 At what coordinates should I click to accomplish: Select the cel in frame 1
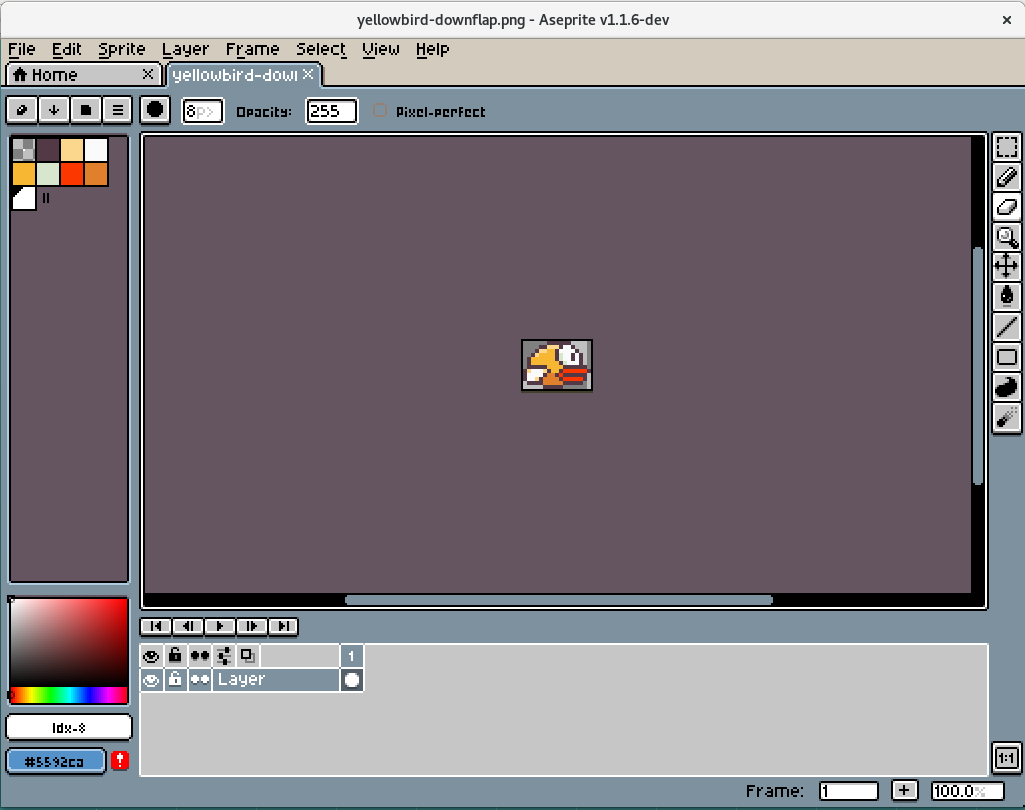click(x=352, y=680)
